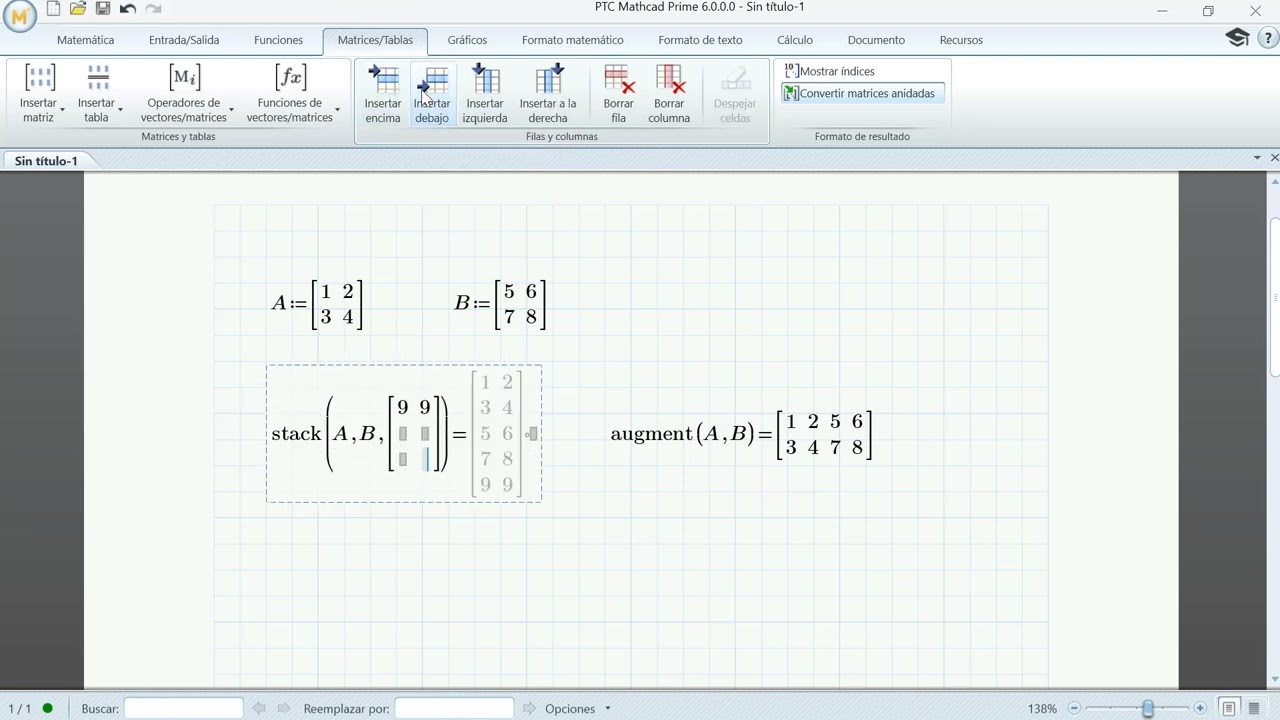
Task: Close the worksheet tab with the X
Action: pyautogui.click(x=1274, y=158)
